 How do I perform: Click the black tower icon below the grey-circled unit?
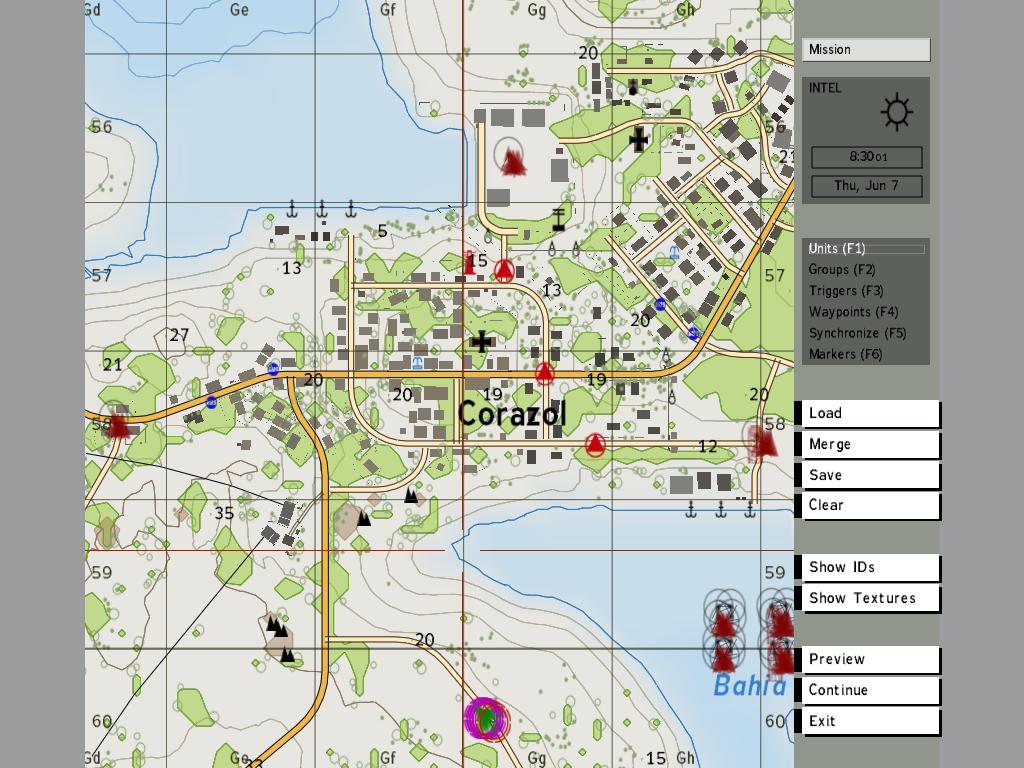tap(558, 219)
